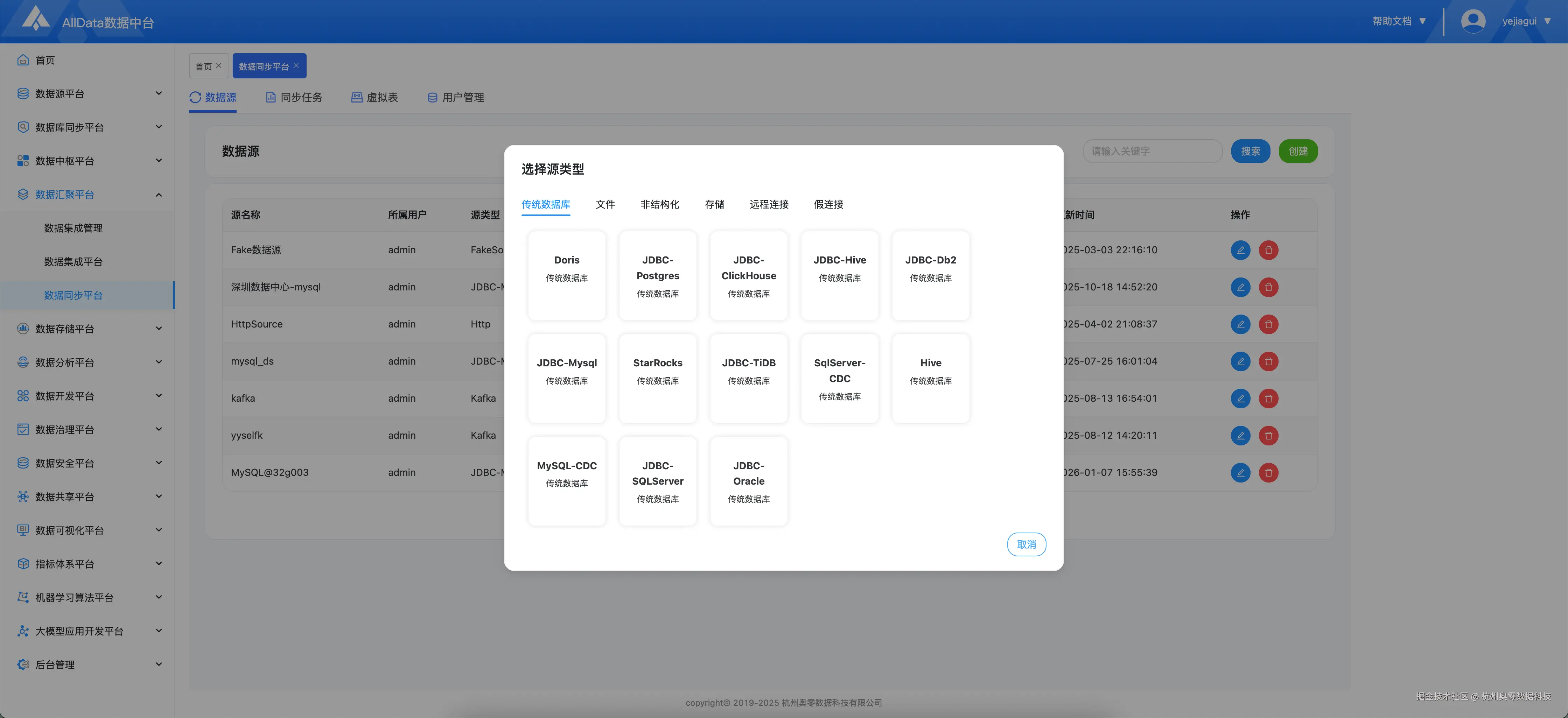Click the home icon beside 首页 in sidebar
The width and height of the screenshot is (1568, 718).
(x=23, y=59)
